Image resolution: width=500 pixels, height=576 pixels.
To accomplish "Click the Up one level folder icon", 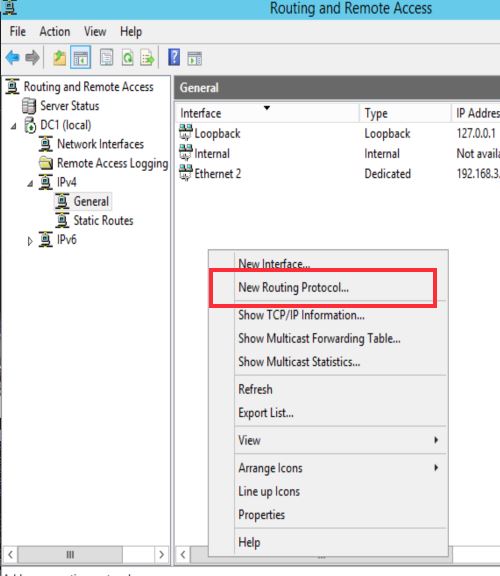I will coord(59,58).
